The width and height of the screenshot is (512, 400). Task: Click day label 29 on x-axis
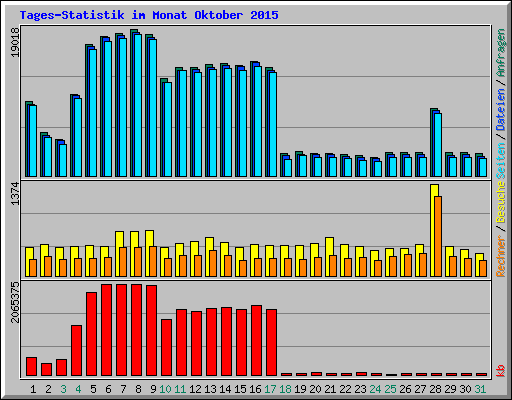tap(451, 389)
